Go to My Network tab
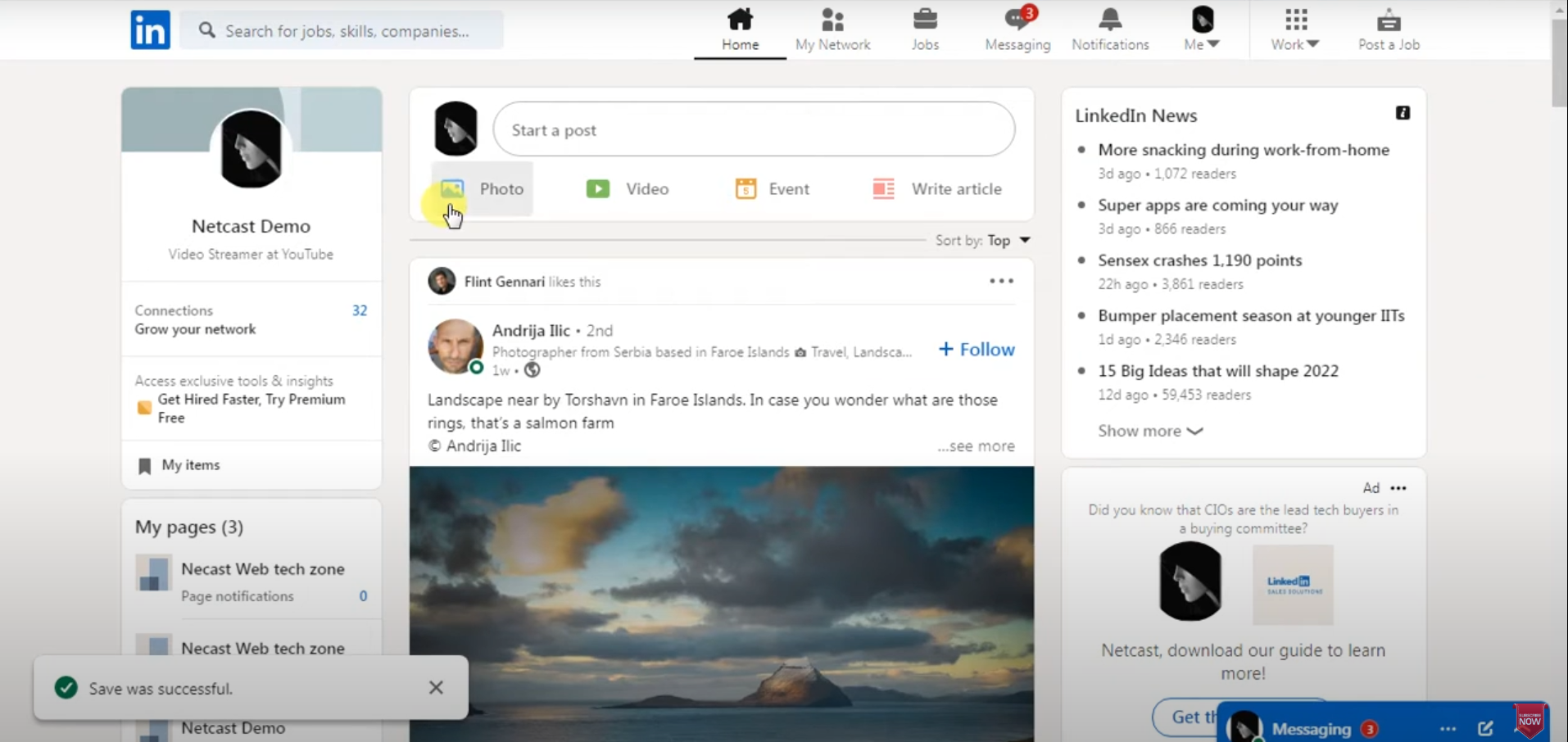This screenshot has width=1568, height=742. coord(832,44)
